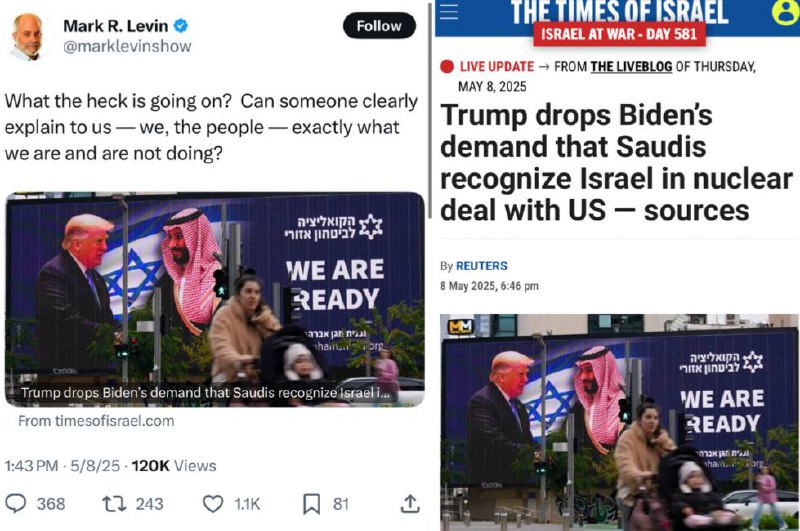Open the article's billboard photo
Screen dimensions: 800x531
pyautogui.click(x=619, y=422)
